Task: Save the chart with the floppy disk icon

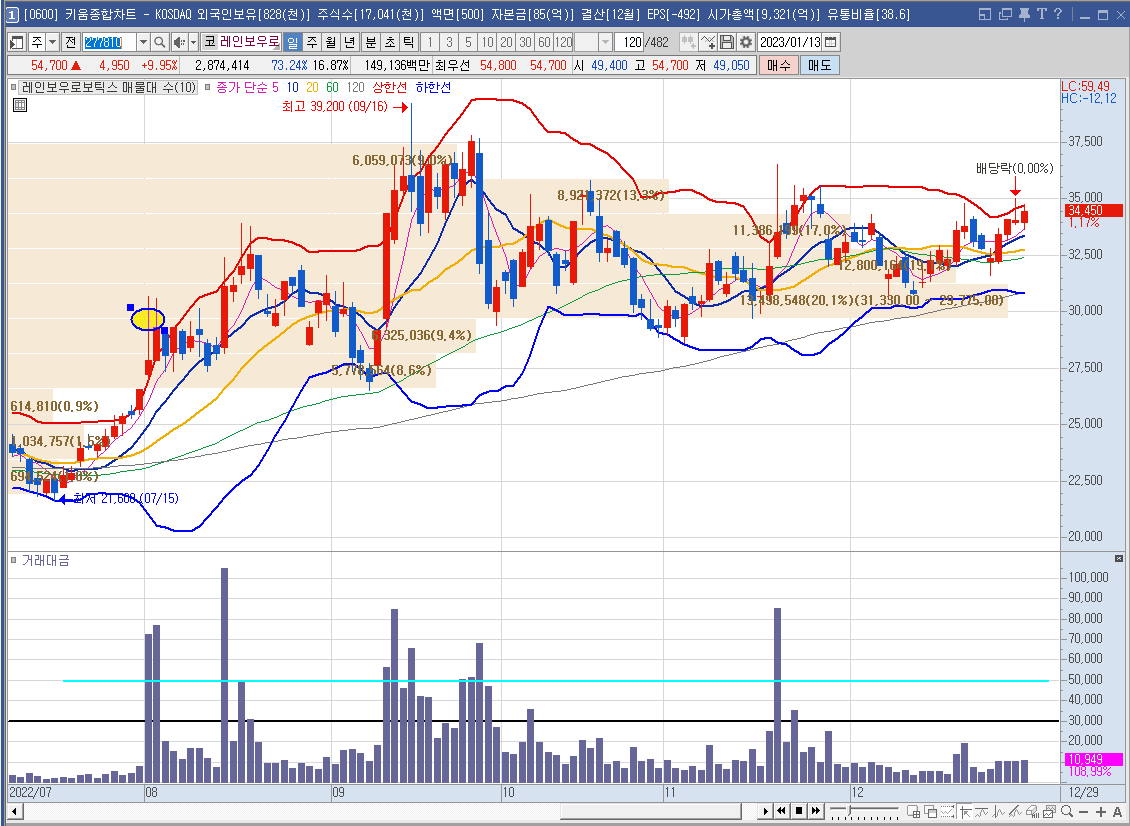Action: pos(726,43)
